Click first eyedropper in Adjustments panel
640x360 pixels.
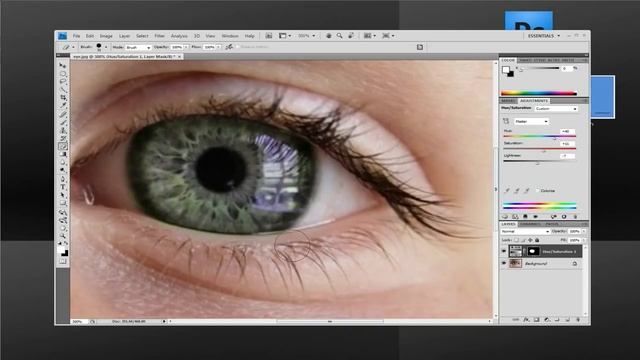point(507,191)
